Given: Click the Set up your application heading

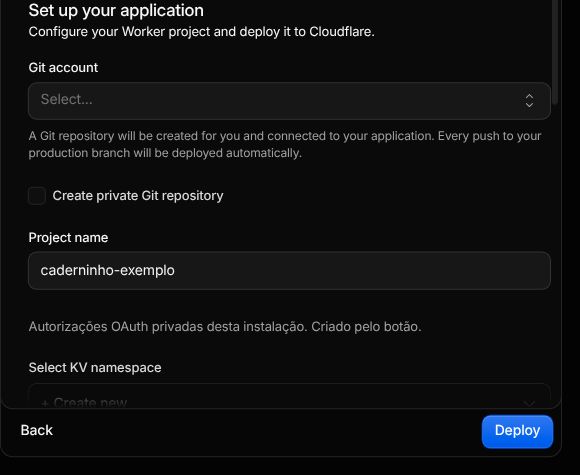Looking at the screenshot, I should pyautogui.click(x=116, y=10).
